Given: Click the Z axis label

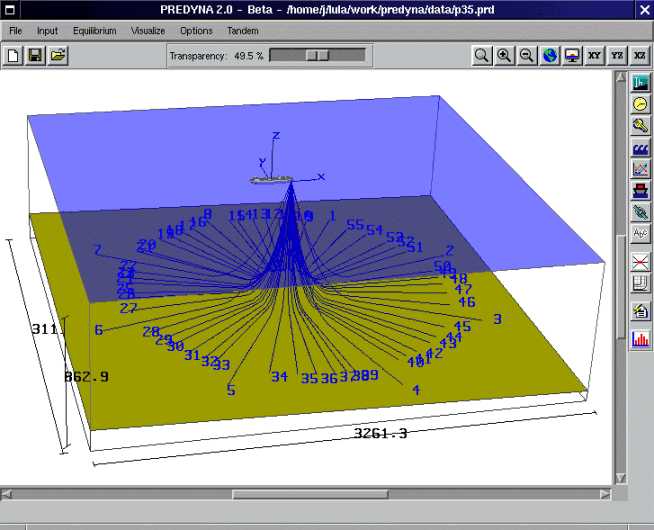Looking at the screenshot, I should click(x=276, y=135).
